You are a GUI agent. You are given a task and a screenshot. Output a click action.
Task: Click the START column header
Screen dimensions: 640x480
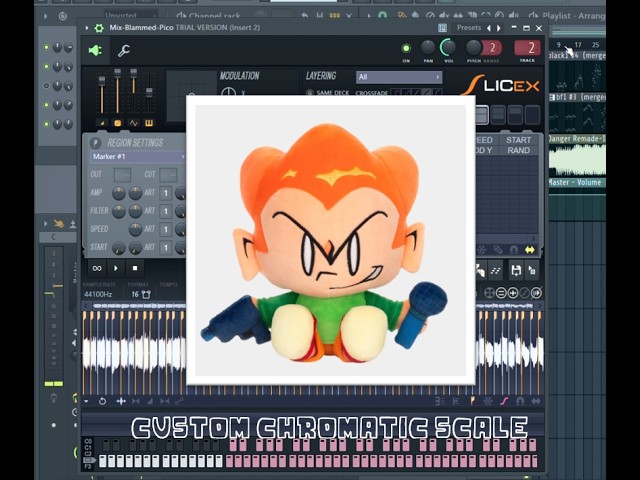click(x=518, y=140)
